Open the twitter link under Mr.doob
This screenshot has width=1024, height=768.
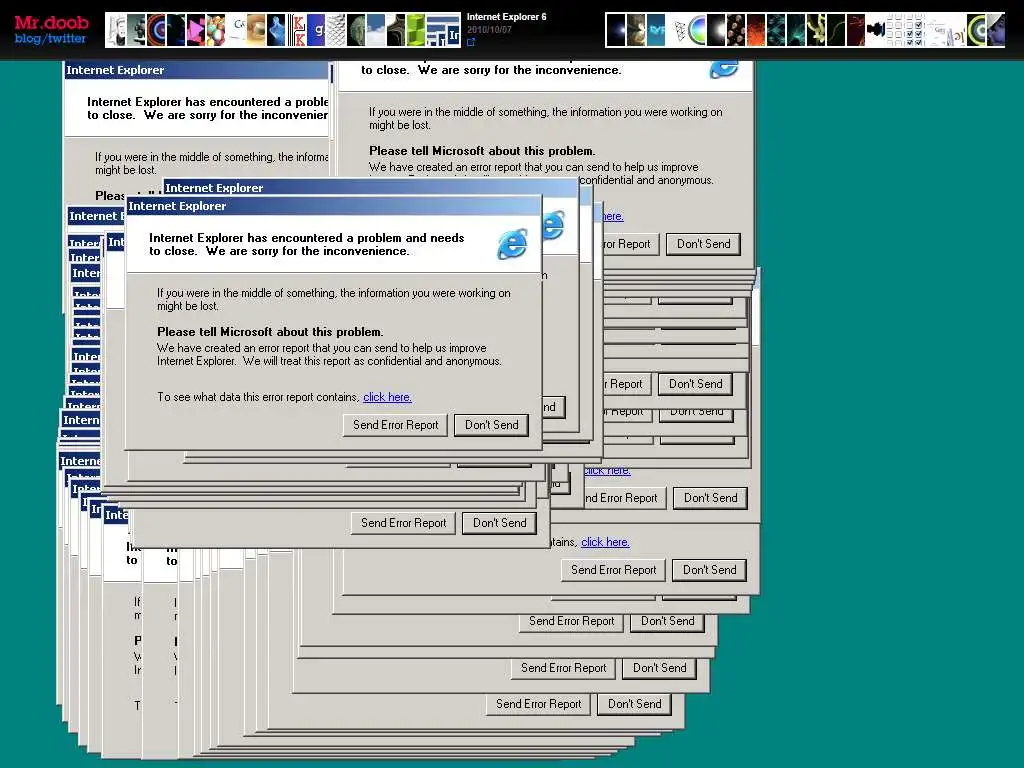(66, 39)
